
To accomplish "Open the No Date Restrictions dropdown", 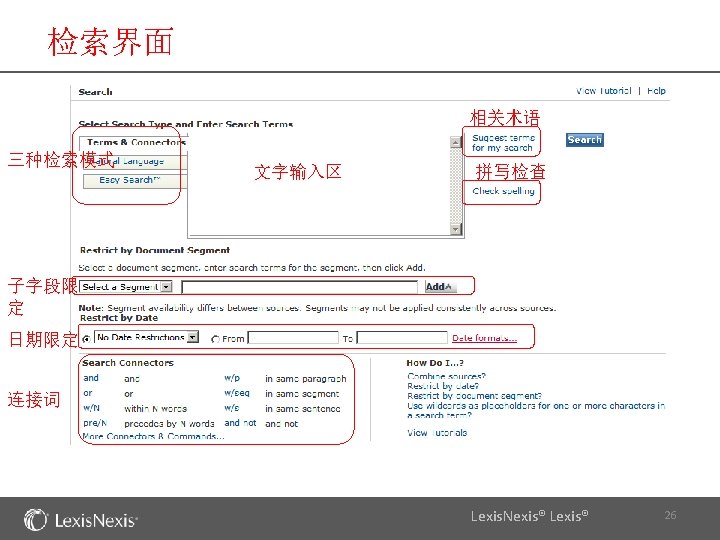I will [x=146, y=338].
